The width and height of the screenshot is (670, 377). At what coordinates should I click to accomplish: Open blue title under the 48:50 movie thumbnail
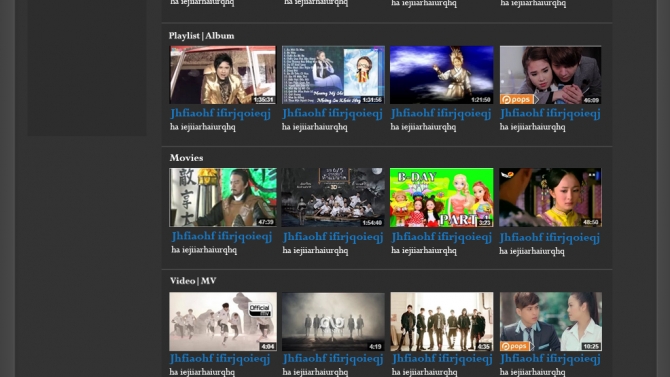(550, 238)
